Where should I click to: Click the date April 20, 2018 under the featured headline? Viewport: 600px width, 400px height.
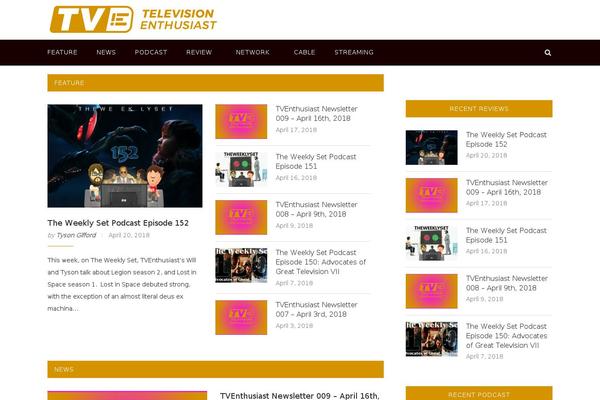pyautogui.click(x=129, y=235)
